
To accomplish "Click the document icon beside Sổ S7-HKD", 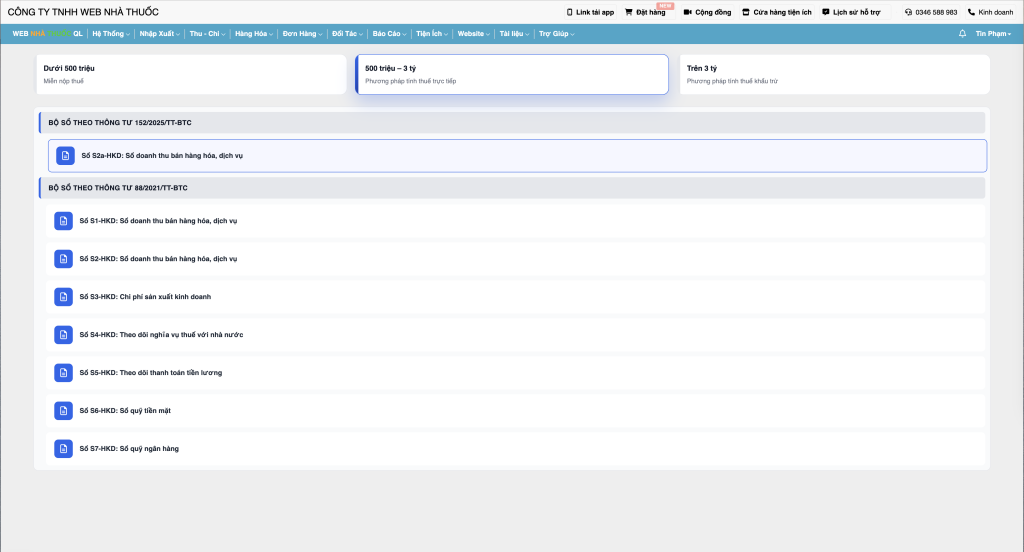I will tap(63, 448).
